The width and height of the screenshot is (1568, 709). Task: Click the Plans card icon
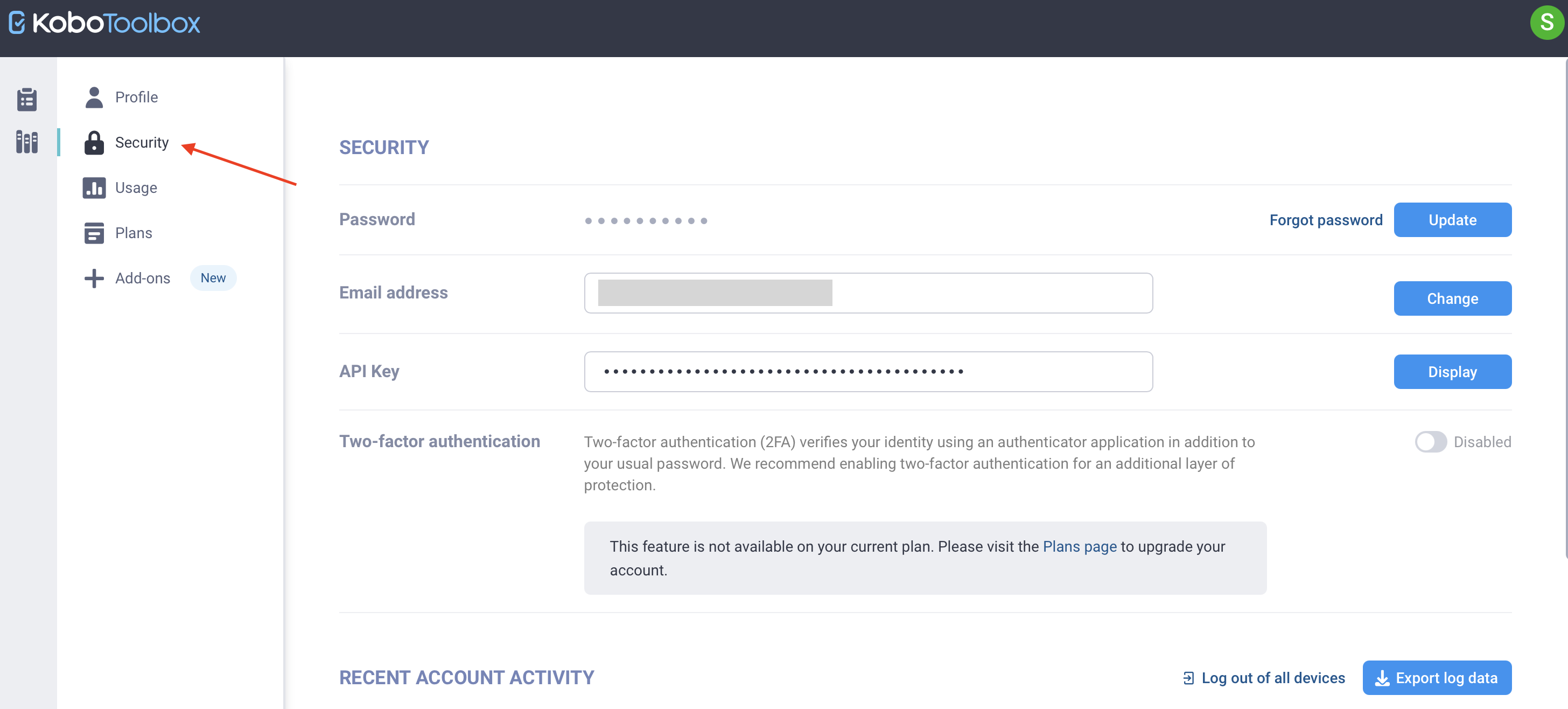94,233
